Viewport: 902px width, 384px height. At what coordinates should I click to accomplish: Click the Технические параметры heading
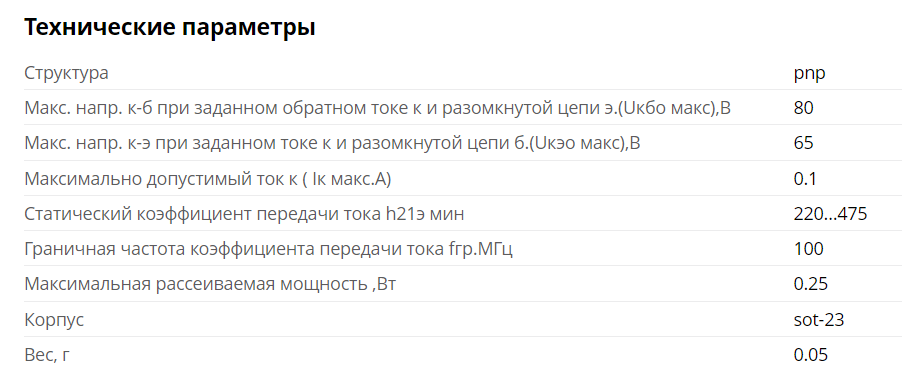170,28
